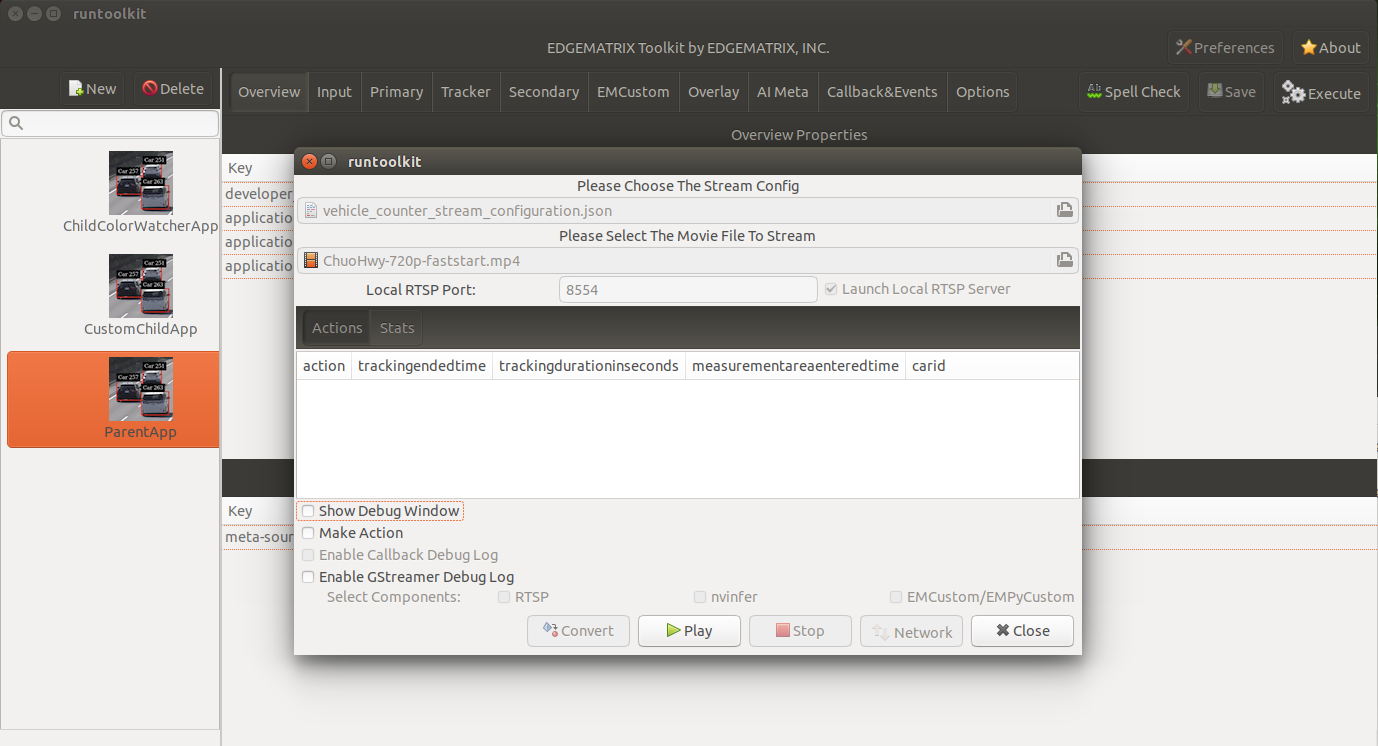Click the Save button

[x=1231, y=91]
